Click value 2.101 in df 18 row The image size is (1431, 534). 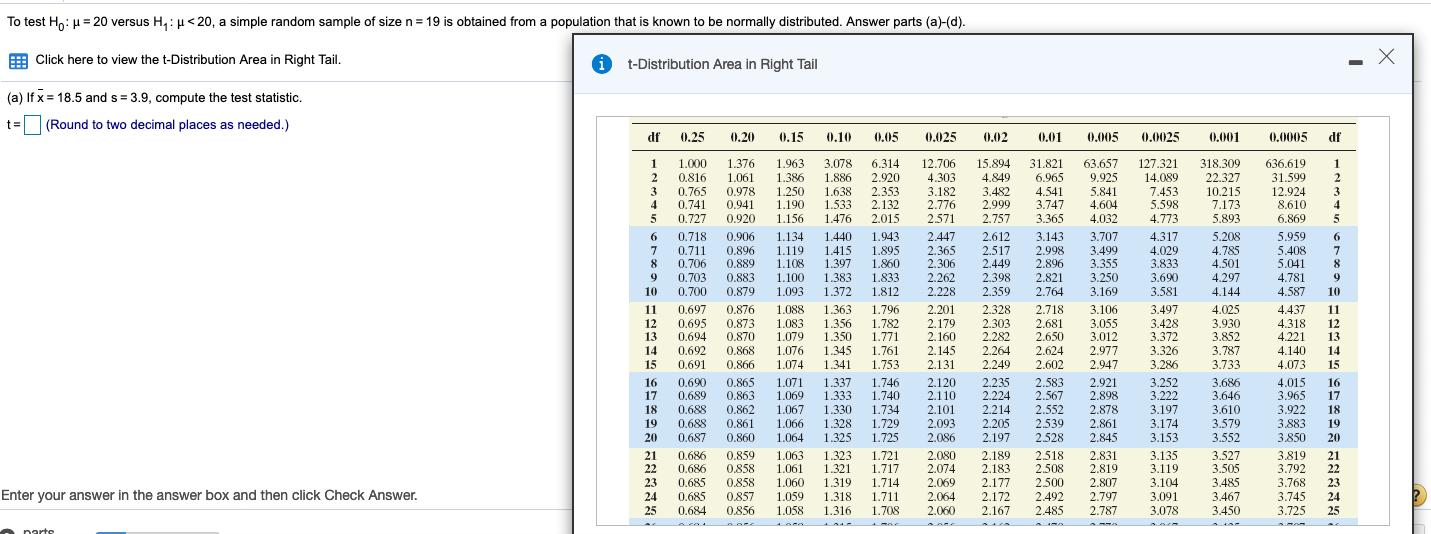click(941, 409)
